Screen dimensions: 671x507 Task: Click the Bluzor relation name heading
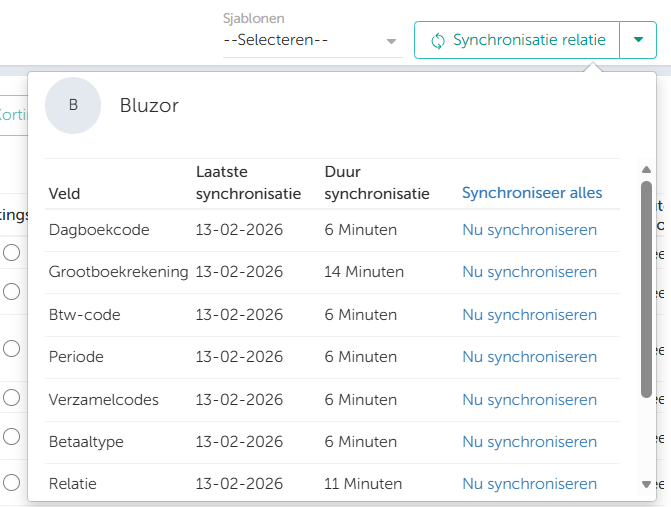[x=149, y=106]
